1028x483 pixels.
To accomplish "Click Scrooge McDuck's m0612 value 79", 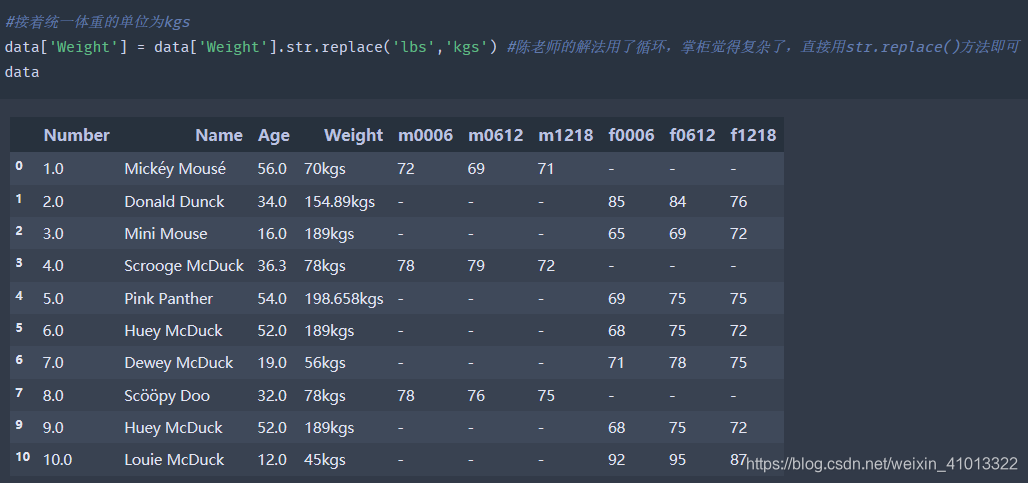I will (476, 266).
